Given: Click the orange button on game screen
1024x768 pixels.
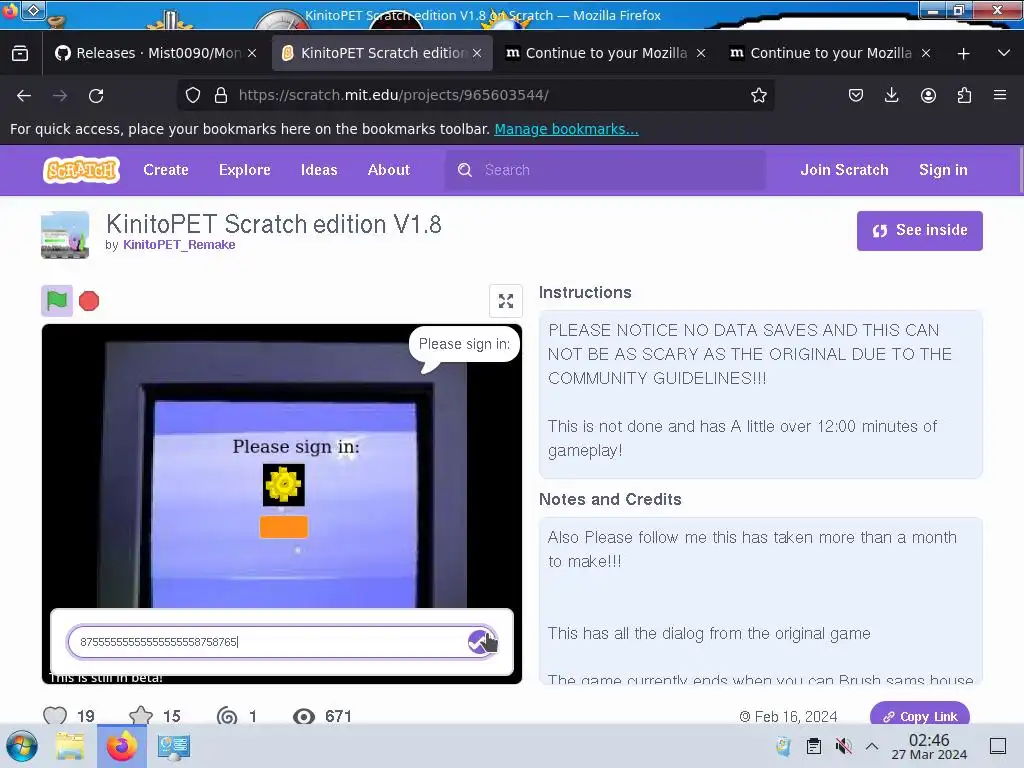Looking at the screenshot, I should tap(283, 527).
